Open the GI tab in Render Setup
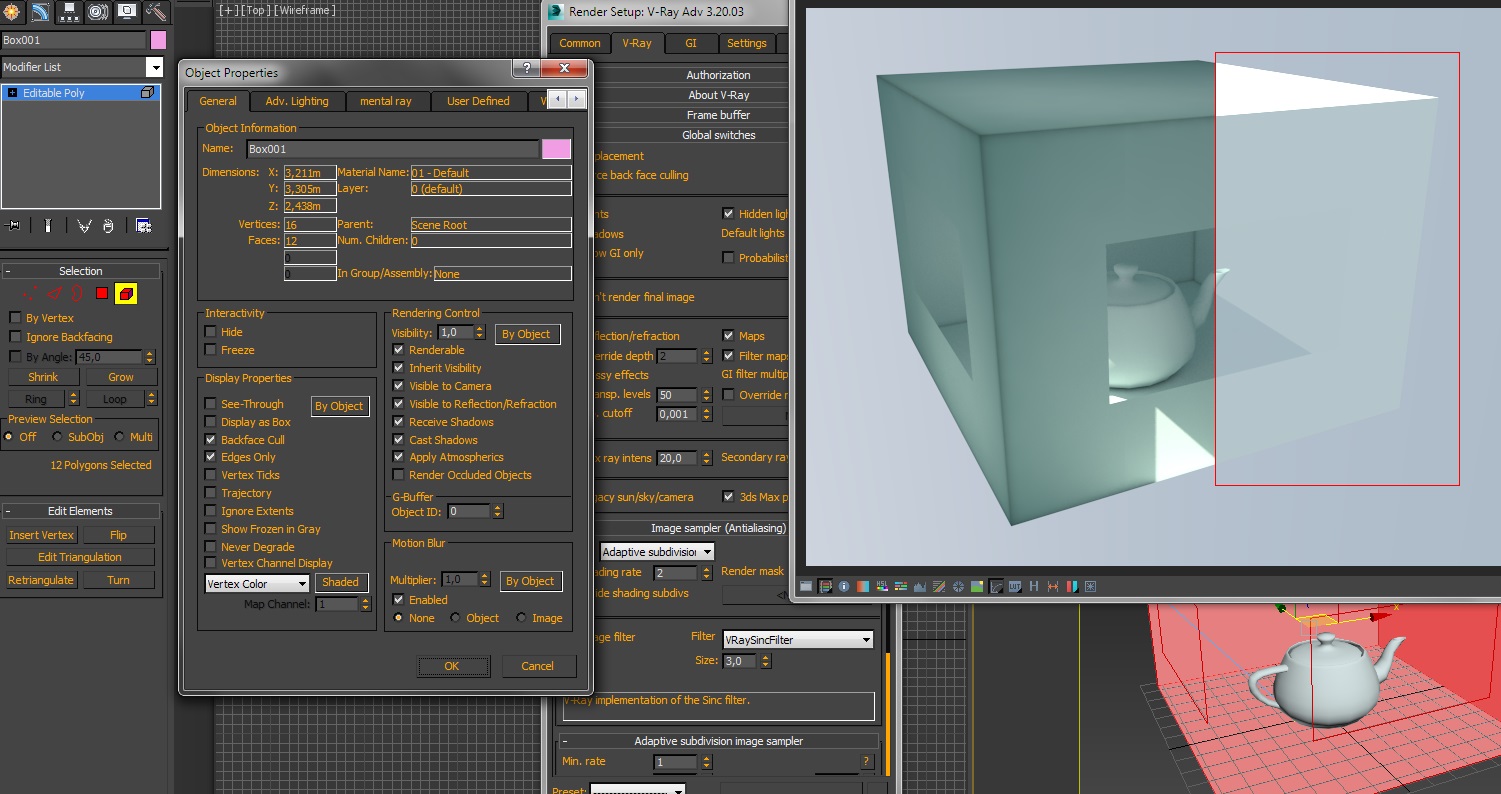The width and height of the screenshot is (1501, 794). tap(691, 43)
